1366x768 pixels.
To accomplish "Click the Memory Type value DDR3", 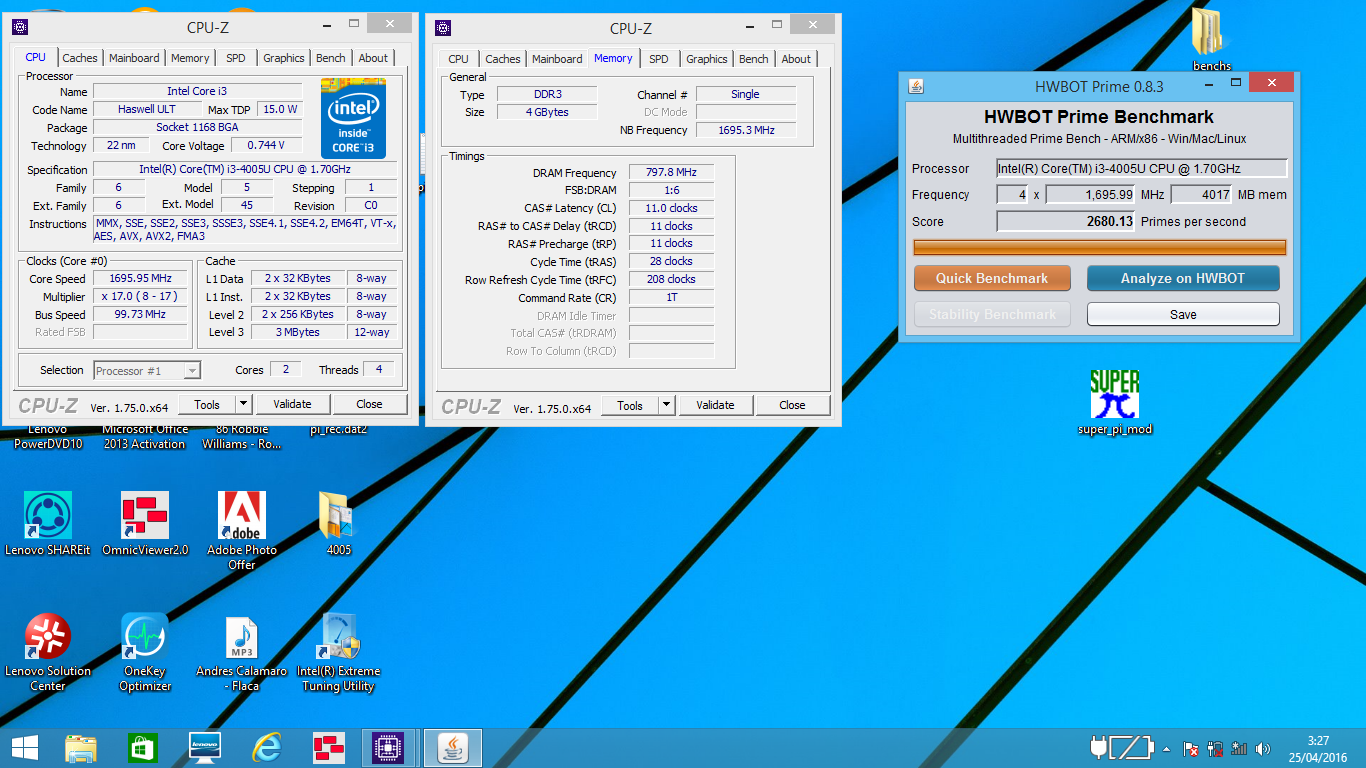I will [x=547, y=94].
